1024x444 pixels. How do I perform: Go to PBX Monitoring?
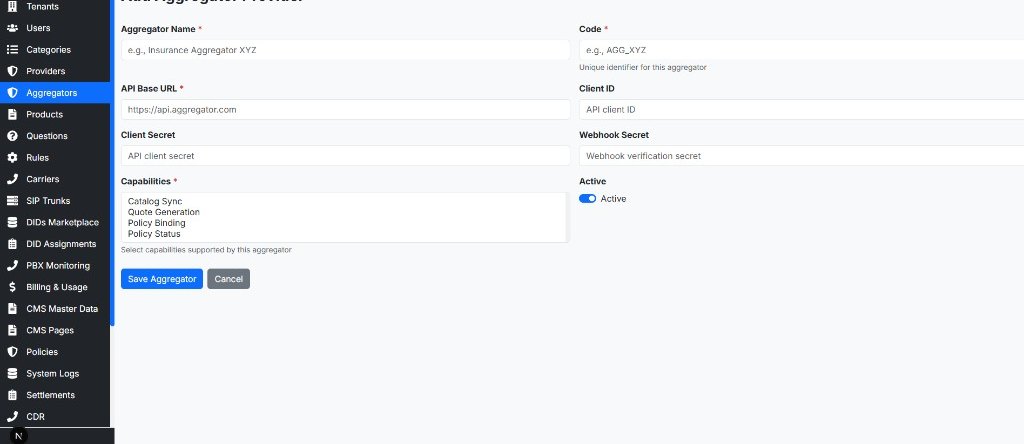click(x=55, y=265)
